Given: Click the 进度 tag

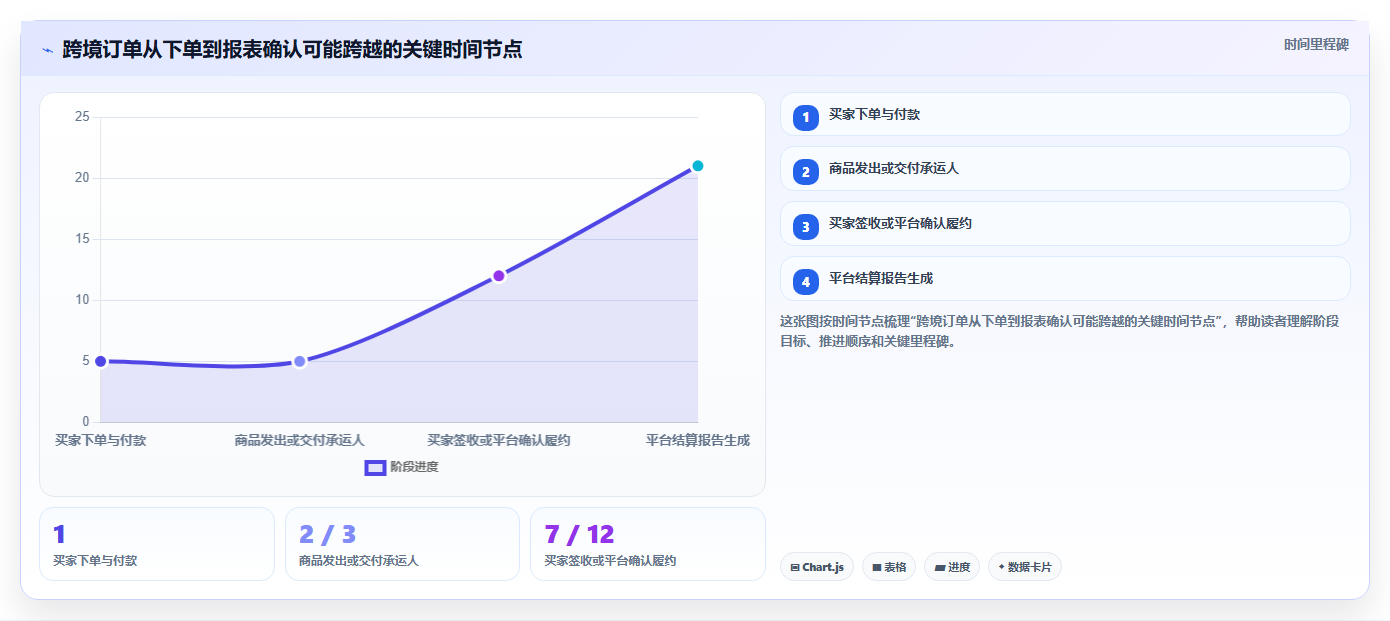Looking at the screenshot, I should coord(952,567).
